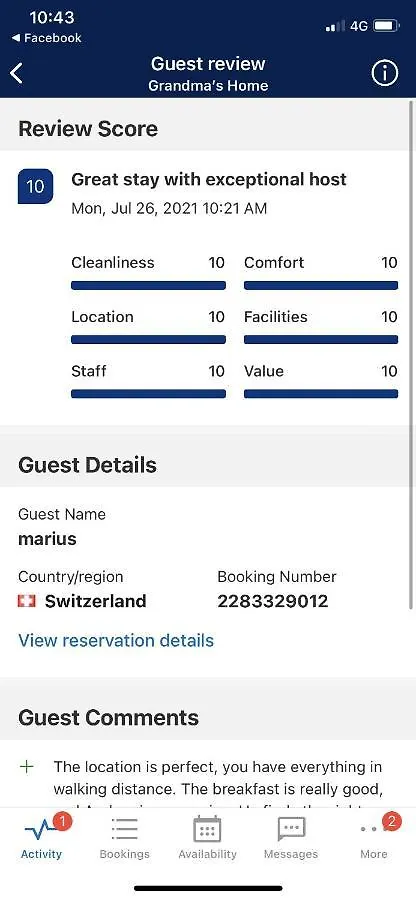416x900 pixels.
Task: Open the Activity tab icon
Action: (x=42, y=830)
